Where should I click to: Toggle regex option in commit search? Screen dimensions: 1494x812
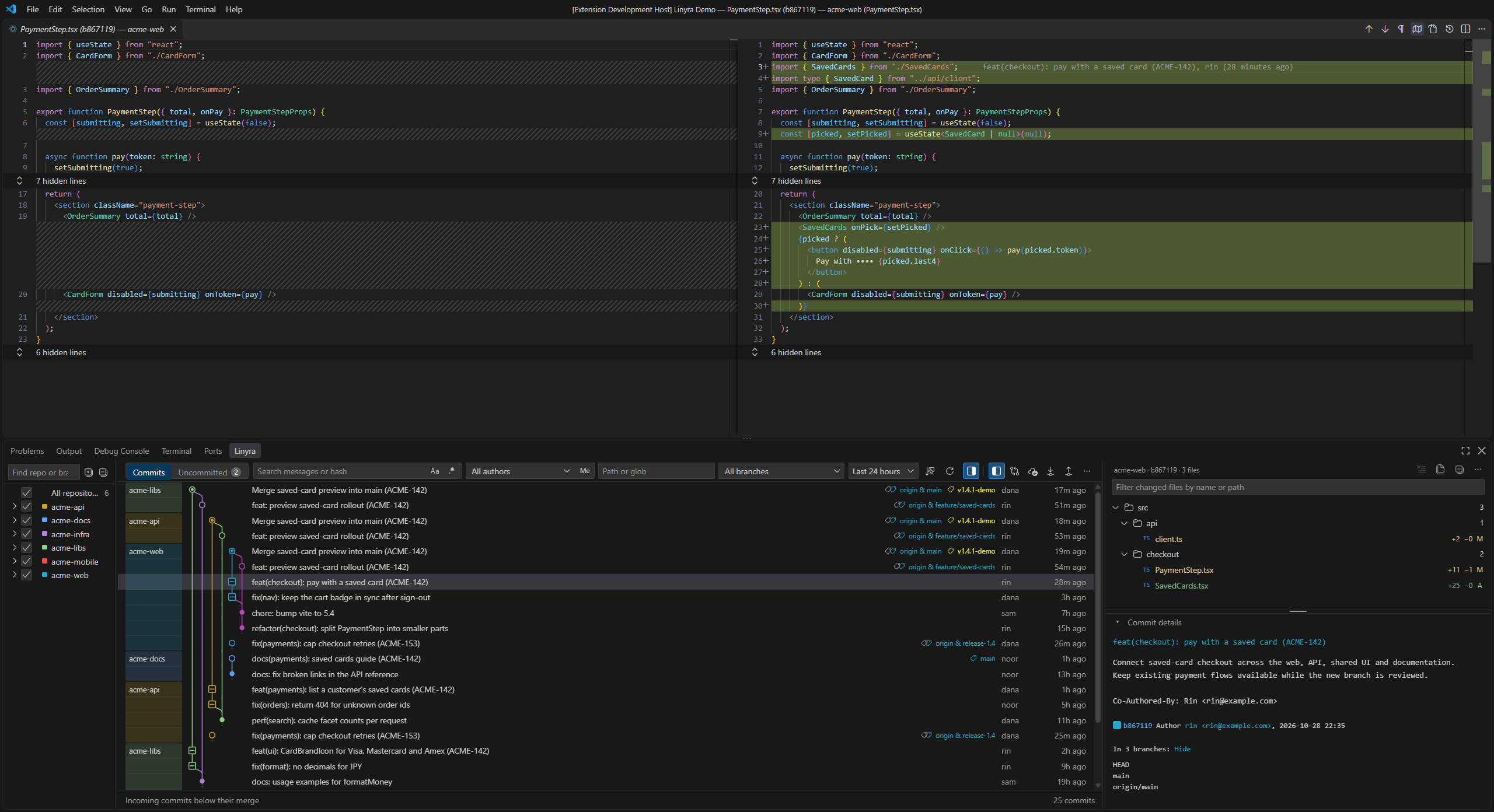point(451,471)
